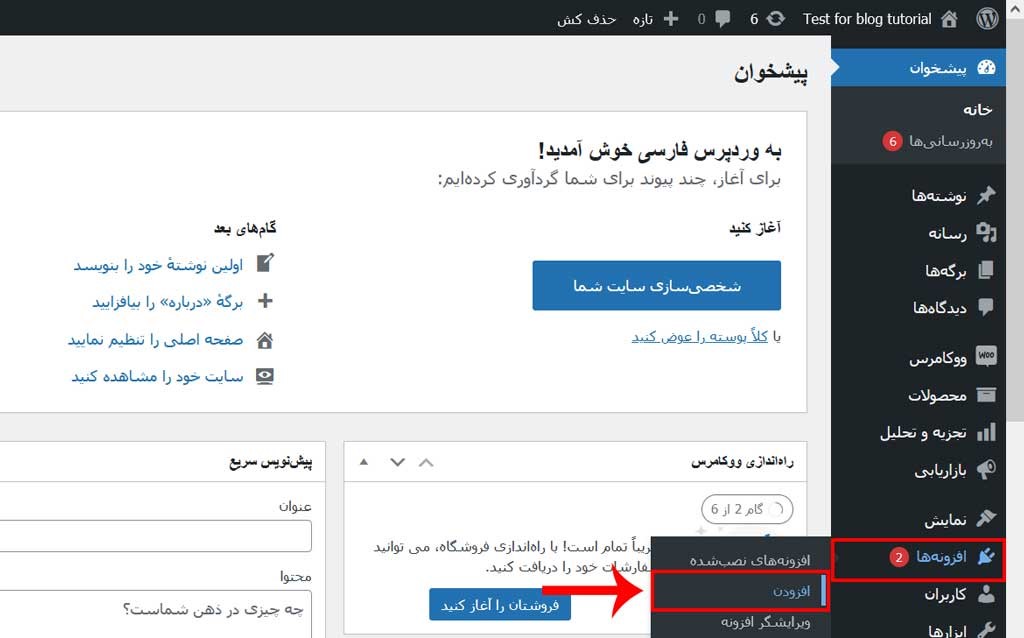Select افزونه‌های نصب‌شده in flyout menu
The height and width of the screenshot is (638, 1024).
point(750,560)
